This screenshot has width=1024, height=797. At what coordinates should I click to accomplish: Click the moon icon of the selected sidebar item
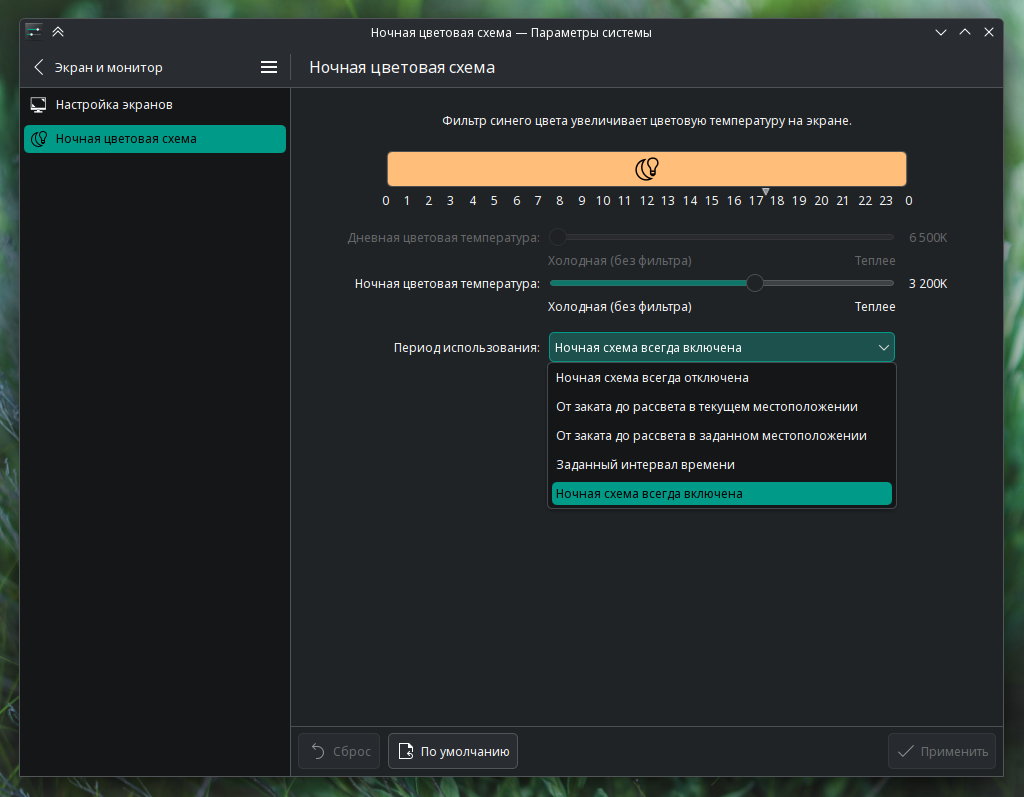tap(39, 139)
